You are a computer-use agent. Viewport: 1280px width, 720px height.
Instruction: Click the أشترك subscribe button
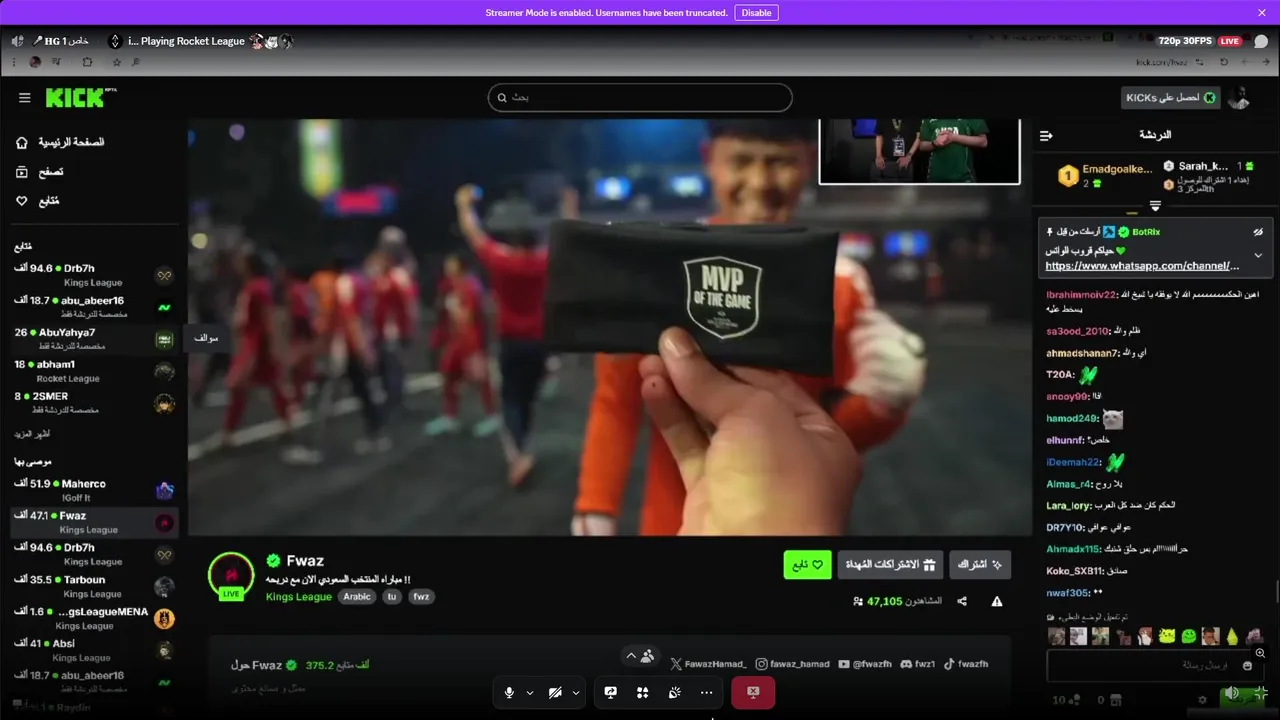pyautogui.click(x=980, y=564)
